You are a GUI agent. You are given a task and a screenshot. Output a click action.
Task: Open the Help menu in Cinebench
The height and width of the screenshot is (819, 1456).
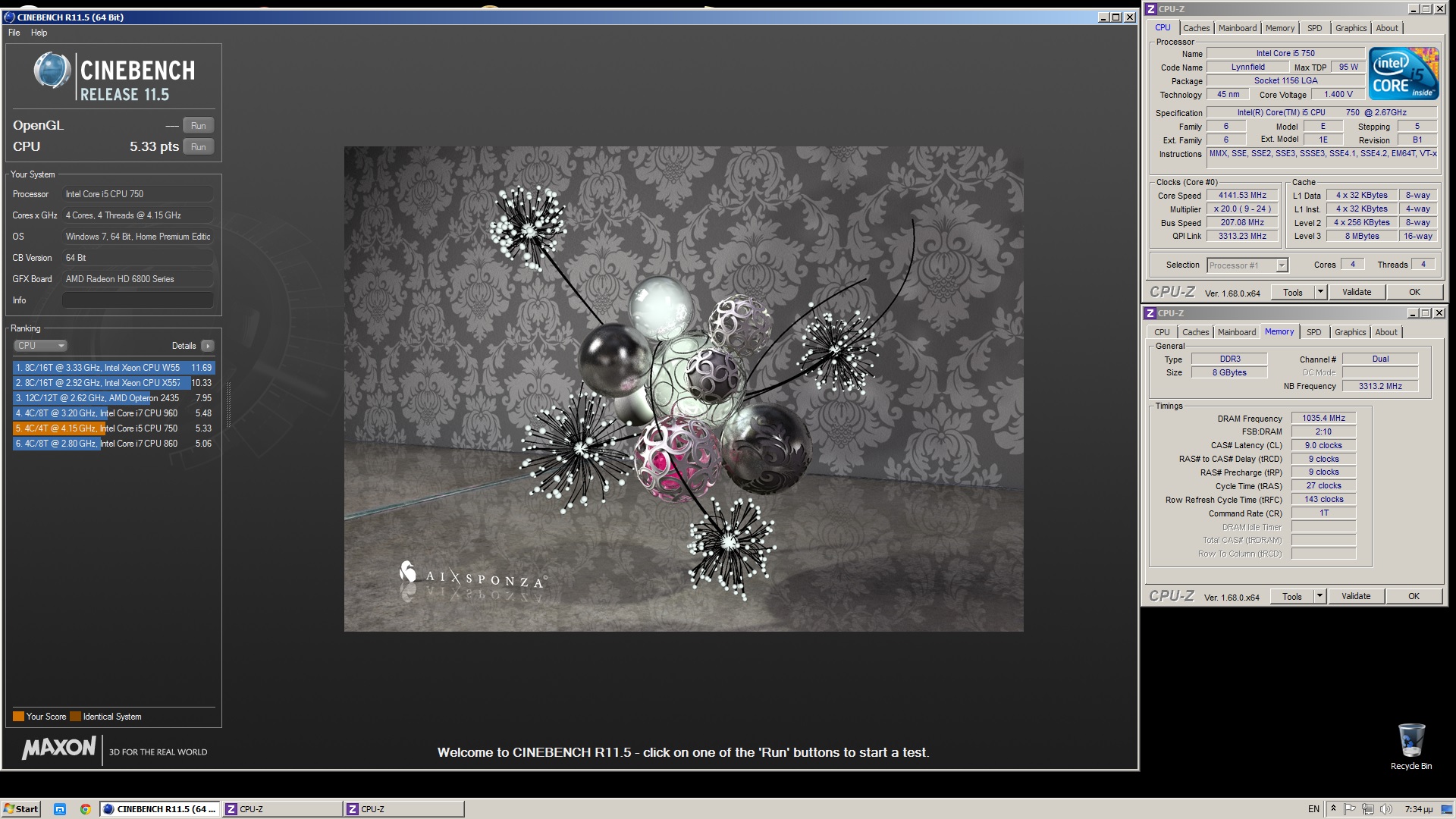39,33
